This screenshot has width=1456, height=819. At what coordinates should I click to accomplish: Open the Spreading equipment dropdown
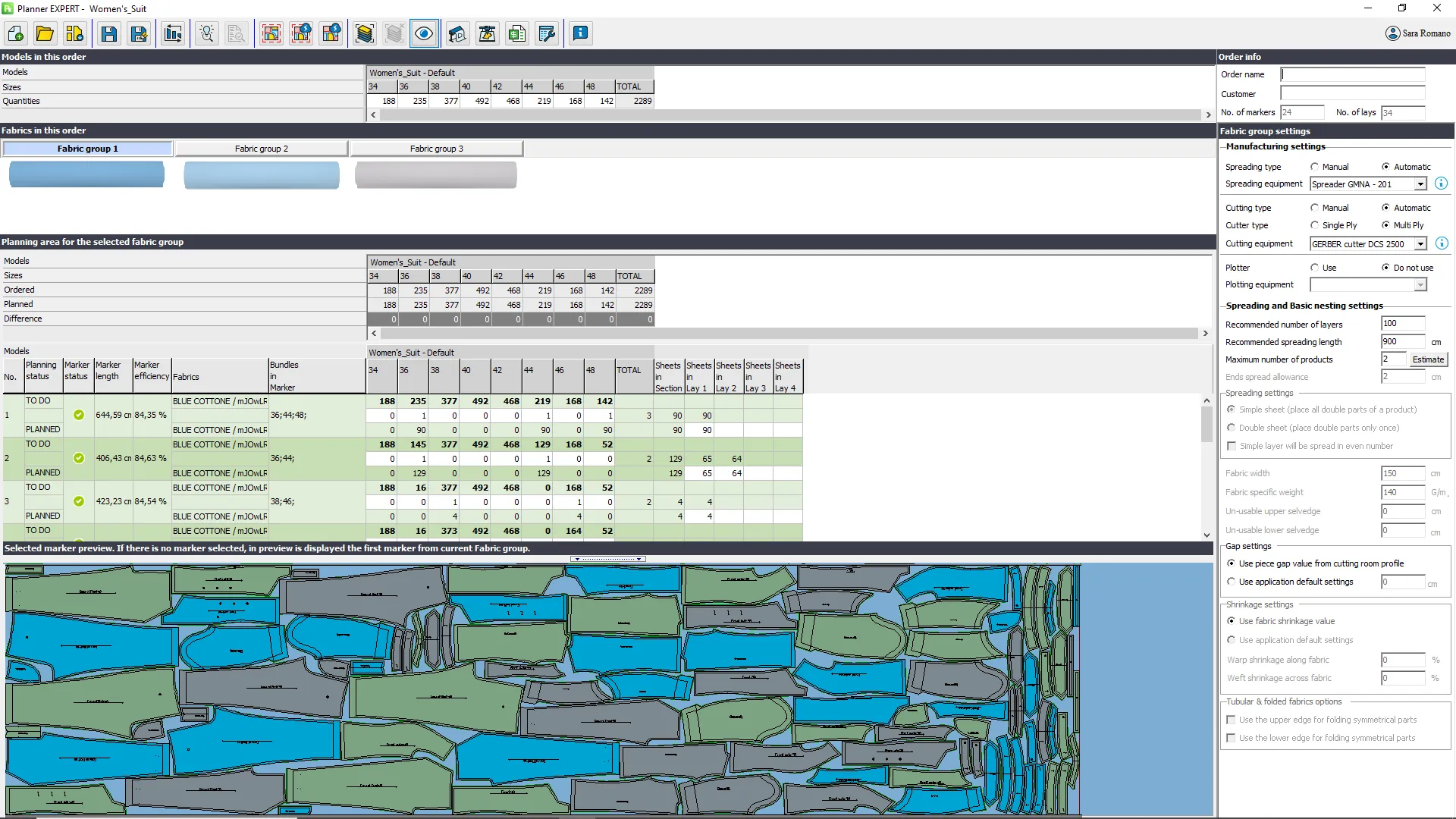1420,184
